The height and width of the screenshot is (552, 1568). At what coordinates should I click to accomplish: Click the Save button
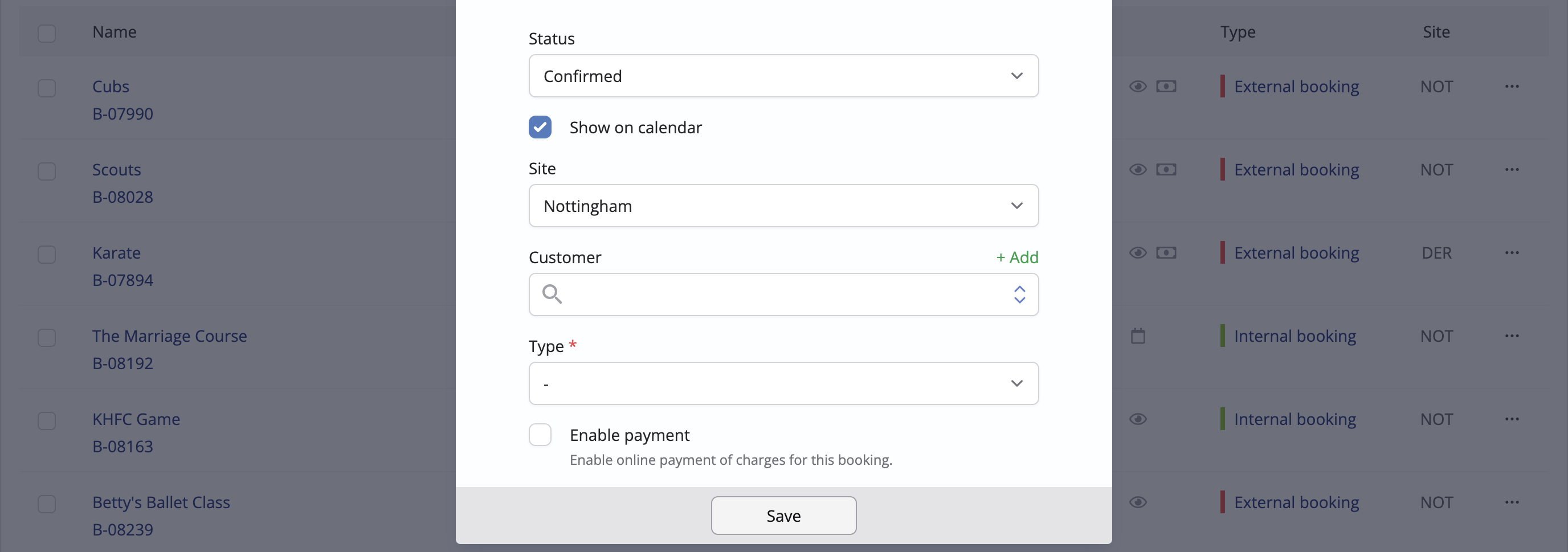point(783,516)
